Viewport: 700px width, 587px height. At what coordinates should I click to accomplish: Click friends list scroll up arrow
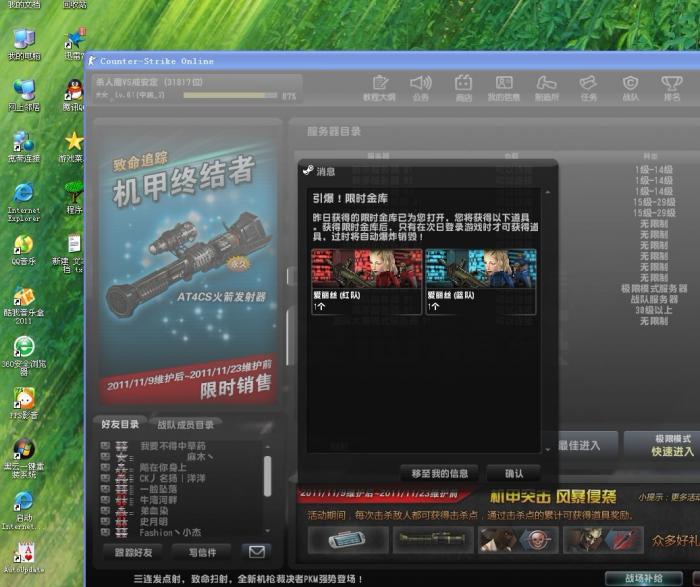click(x=267, y=446)
